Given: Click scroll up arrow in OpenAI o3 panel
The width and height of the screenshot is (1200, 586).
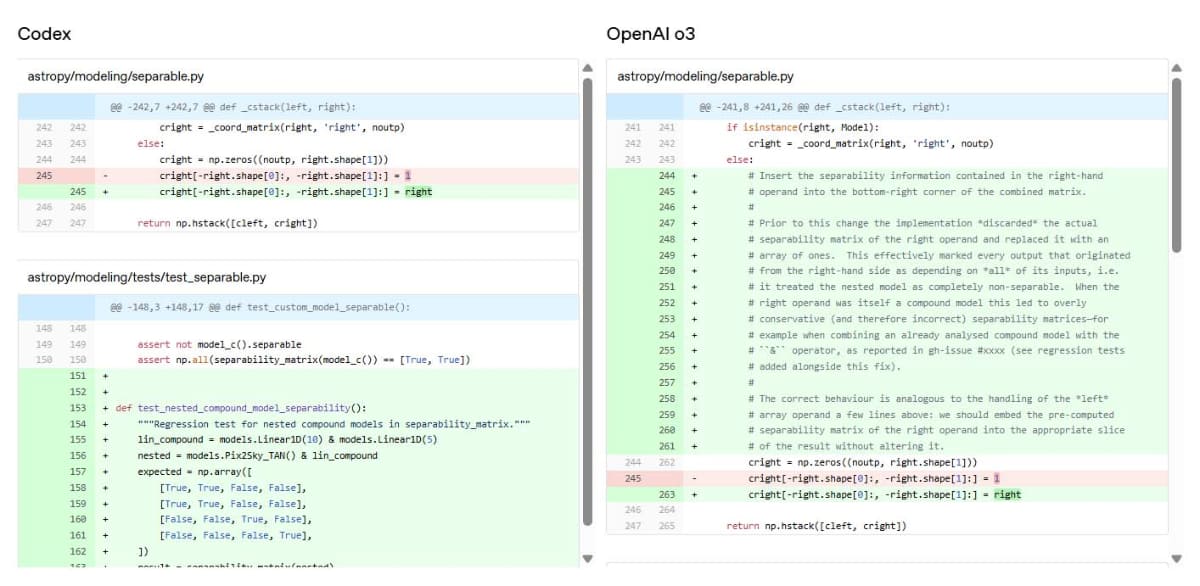Looking at the screenshot, I should click(1176, 68).
